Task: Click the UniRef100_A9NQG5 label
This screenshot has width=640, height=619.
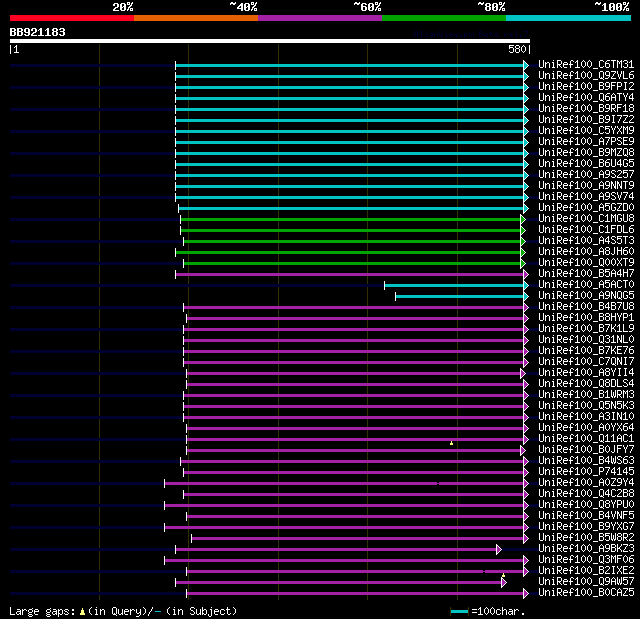Action: 586,296
